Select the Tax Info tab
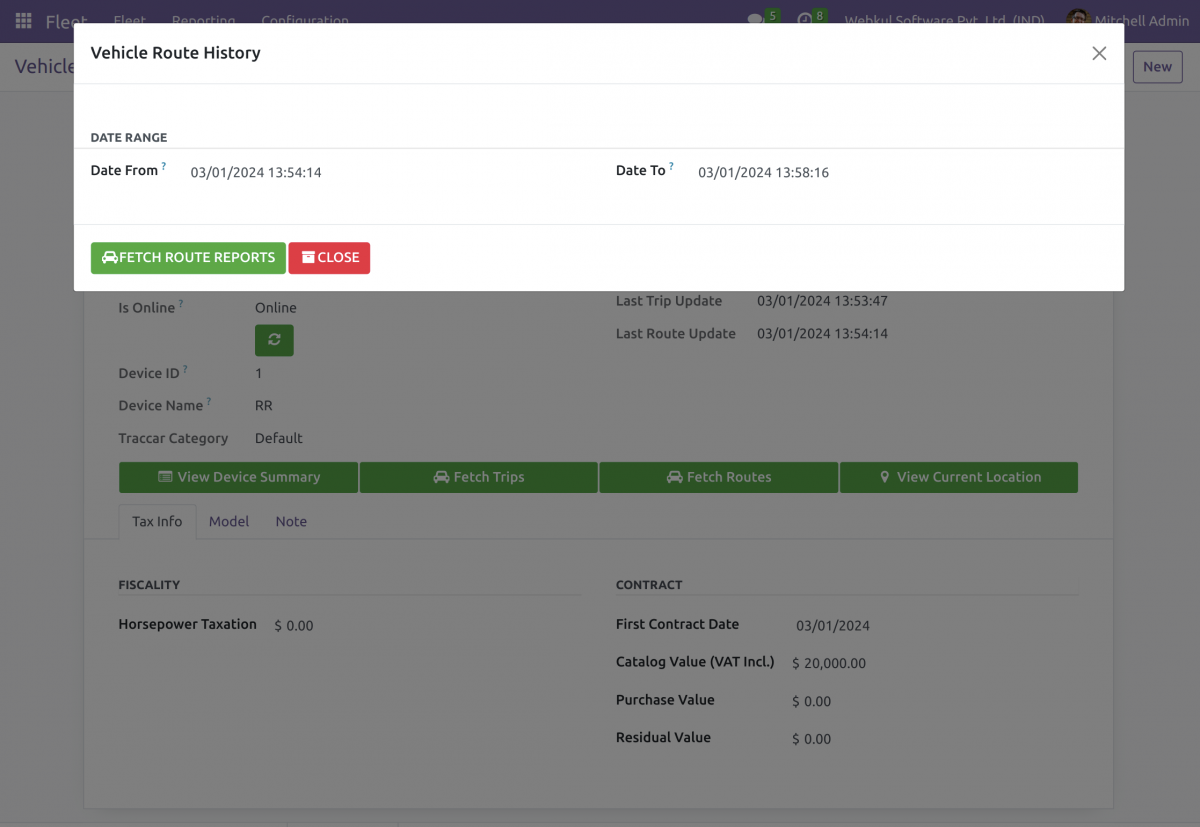 157,521
